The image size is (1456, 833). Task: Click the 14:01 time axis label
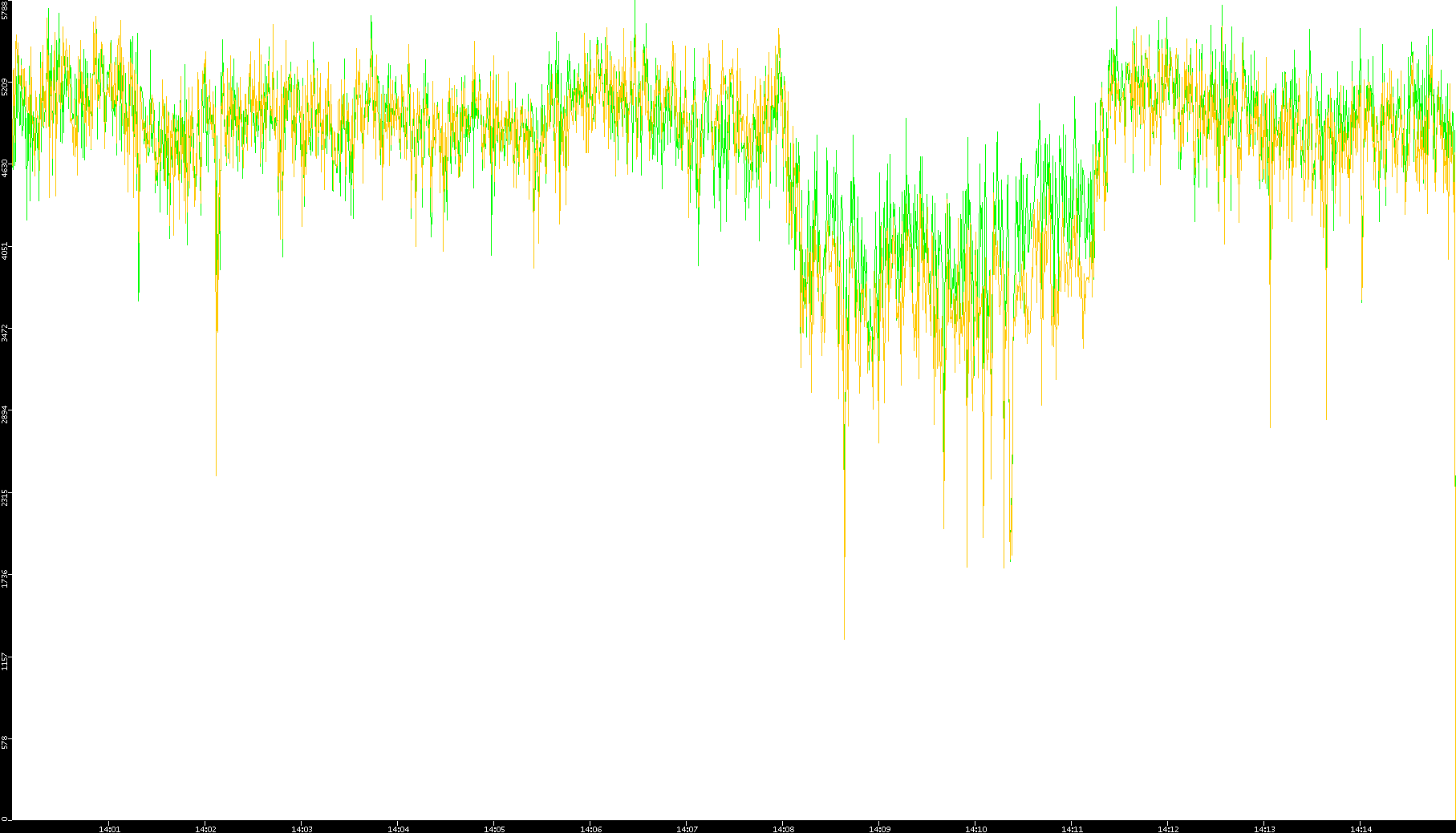pos(109,829)
